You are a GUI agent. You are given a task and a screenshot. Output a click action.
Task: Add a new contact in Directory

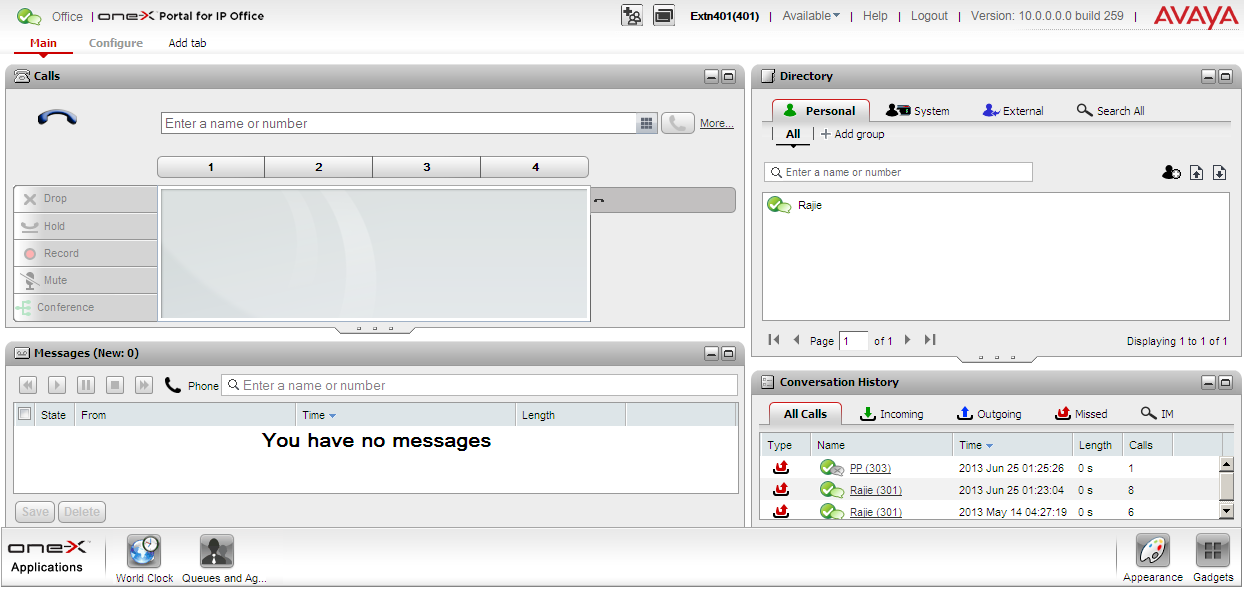click(x=1171, y=172)
